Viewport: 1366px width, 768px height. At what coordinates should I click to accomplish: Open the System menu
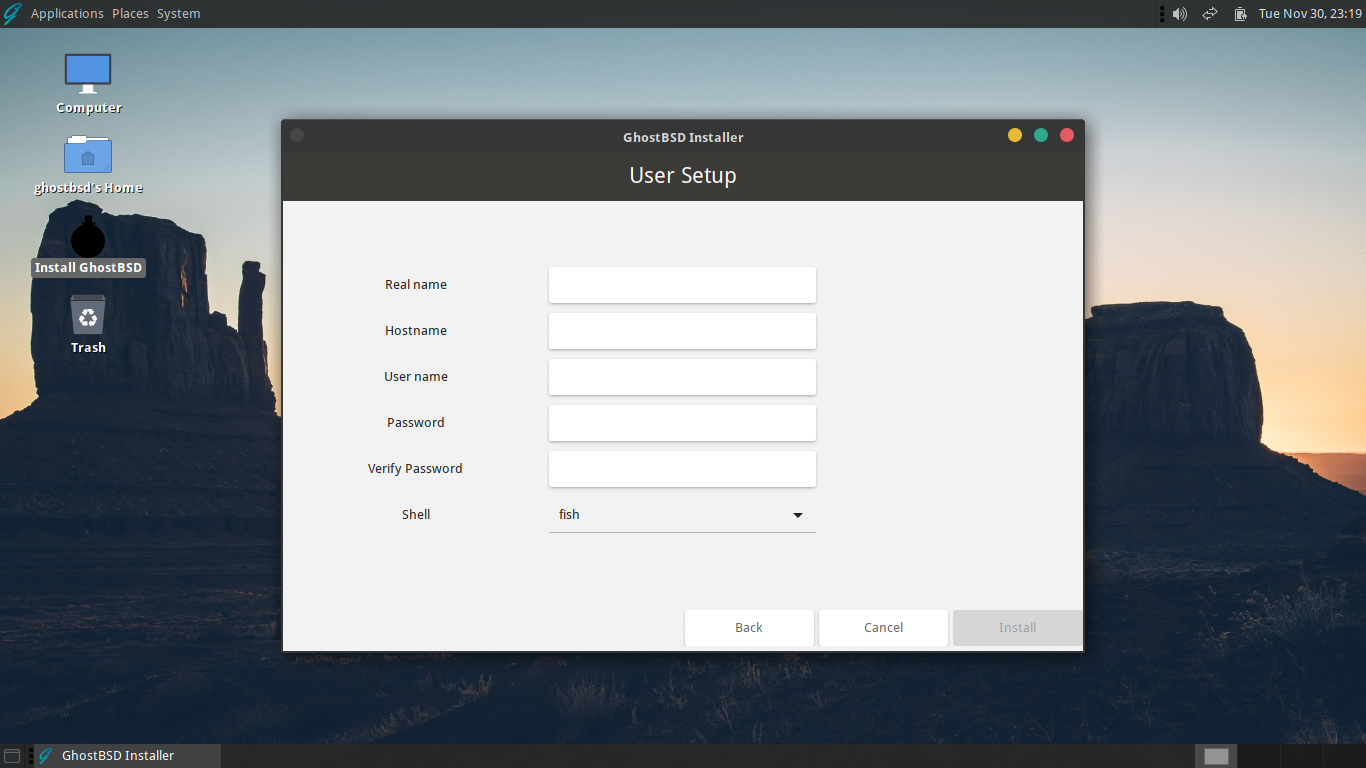[x=178, y=14]
